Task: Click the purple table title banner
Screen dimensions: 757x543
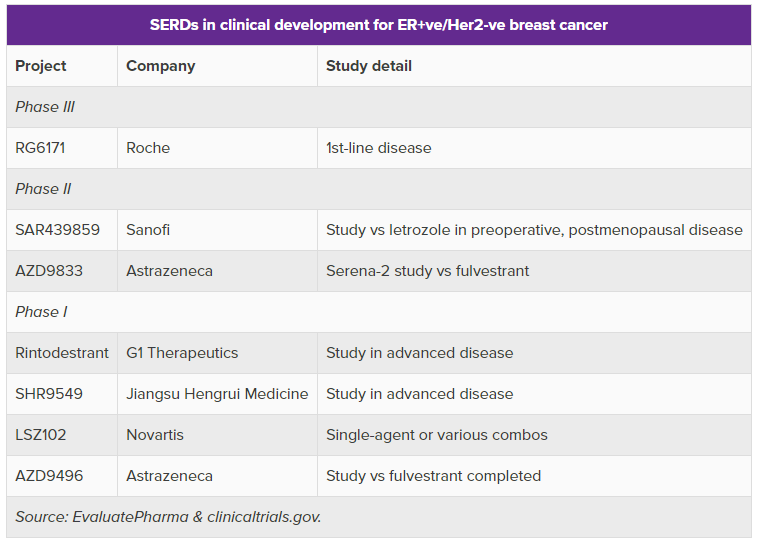Action: tap(378, 25)
